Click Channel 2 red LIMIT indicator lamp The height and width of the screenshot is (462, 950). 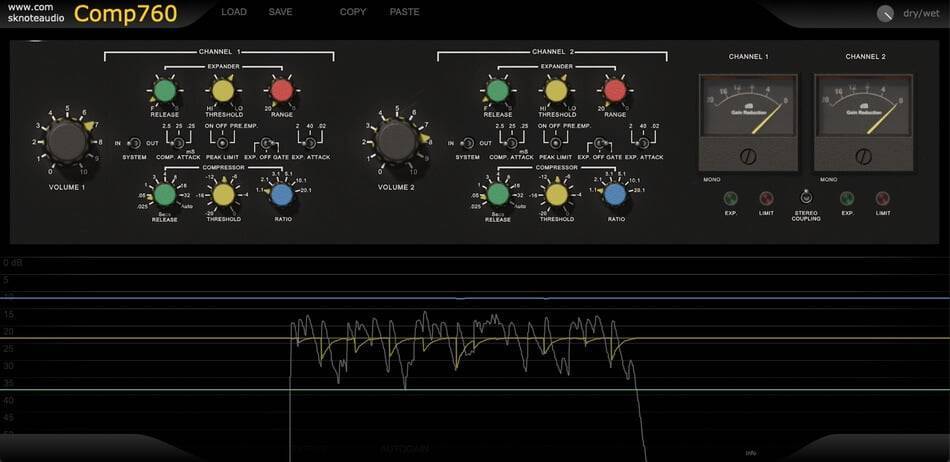pyautogui.click(x=883, y=198)
